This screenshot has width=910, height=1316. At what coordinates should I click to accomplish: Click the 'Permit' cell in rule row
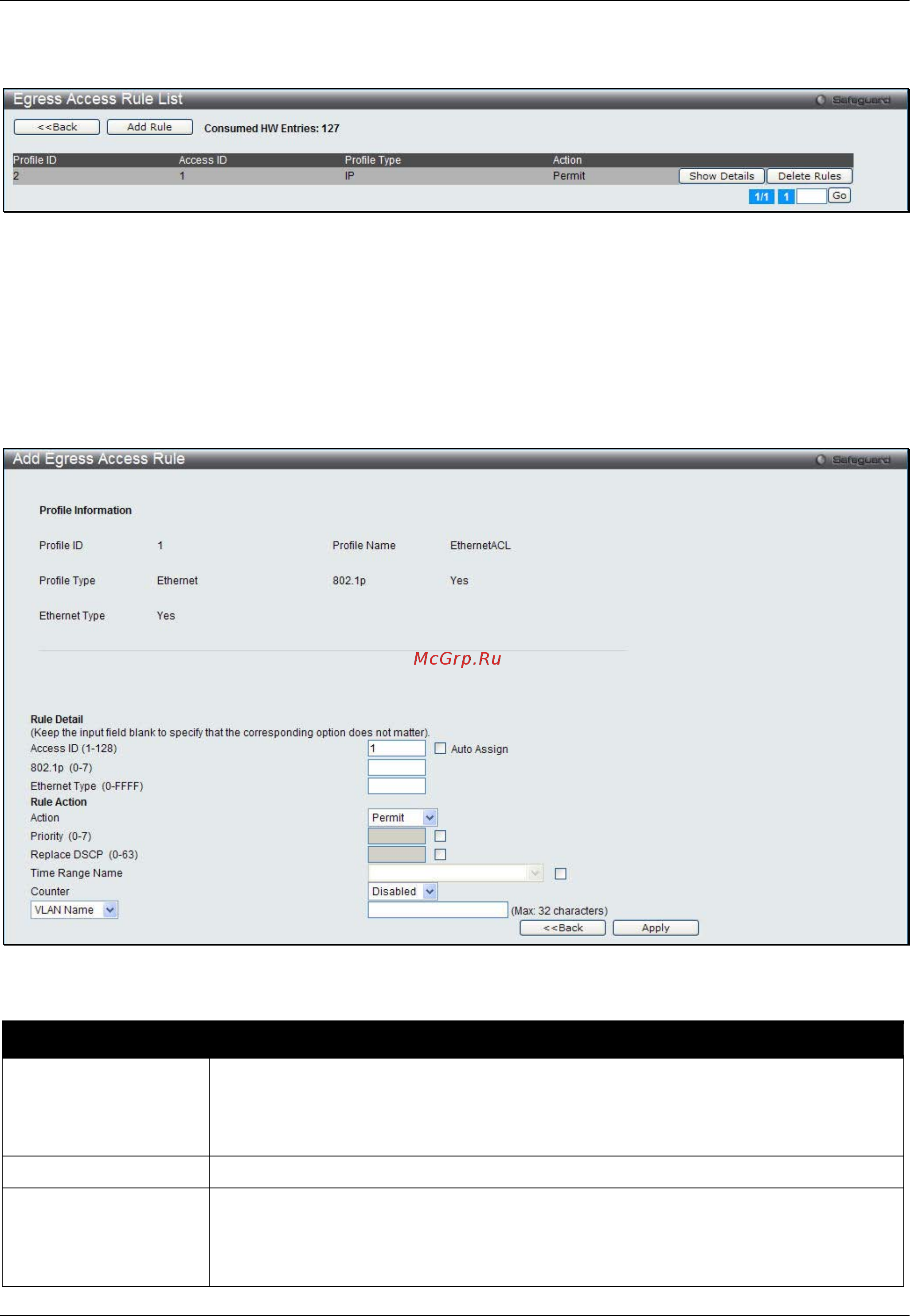pos(569,175)
